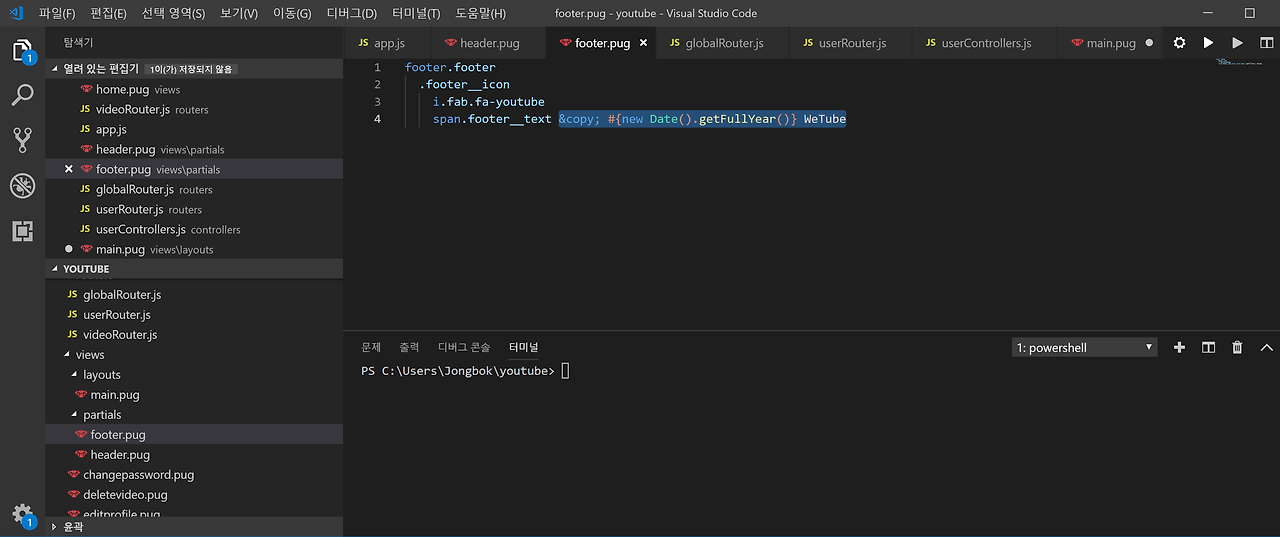This screenshot has height=537, width=1280.
Task: Switch to the userRouter.js editor tab
Action: click(x=851, y=43)
